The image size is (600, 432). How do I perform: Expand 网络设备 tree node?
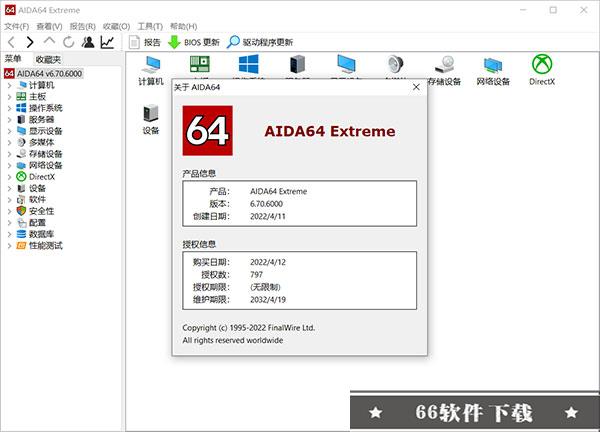(10, 166)
